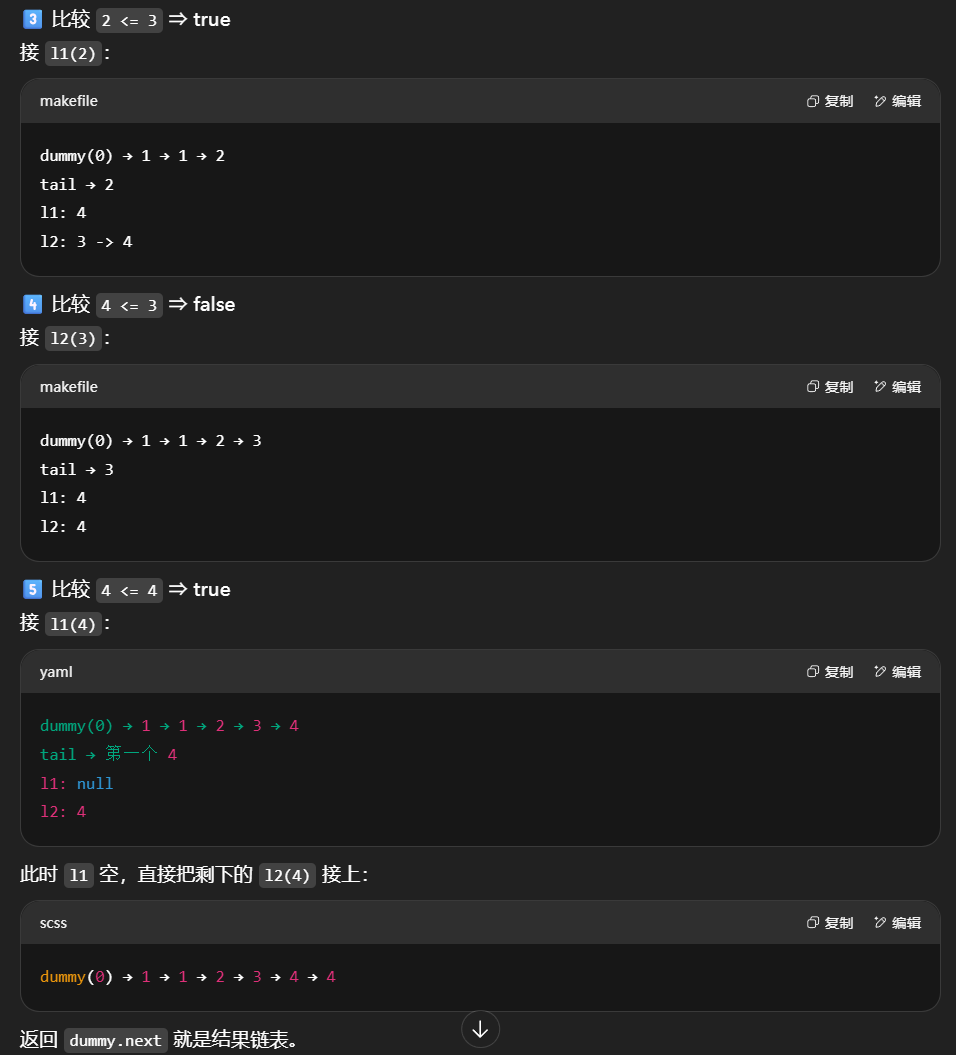Click the dummy.next inline code
This screenshot has width=956, height=1055.
coord(116,1041)
